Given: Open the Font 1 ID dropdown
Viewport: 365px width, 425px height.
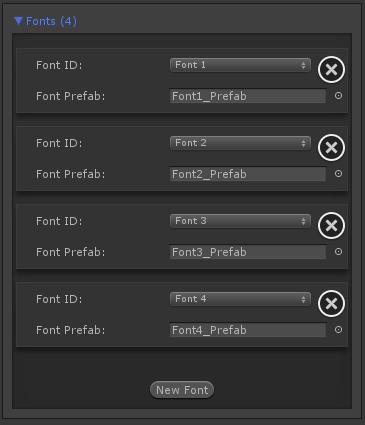Looking at the screenshot, I should coord(240,65).
